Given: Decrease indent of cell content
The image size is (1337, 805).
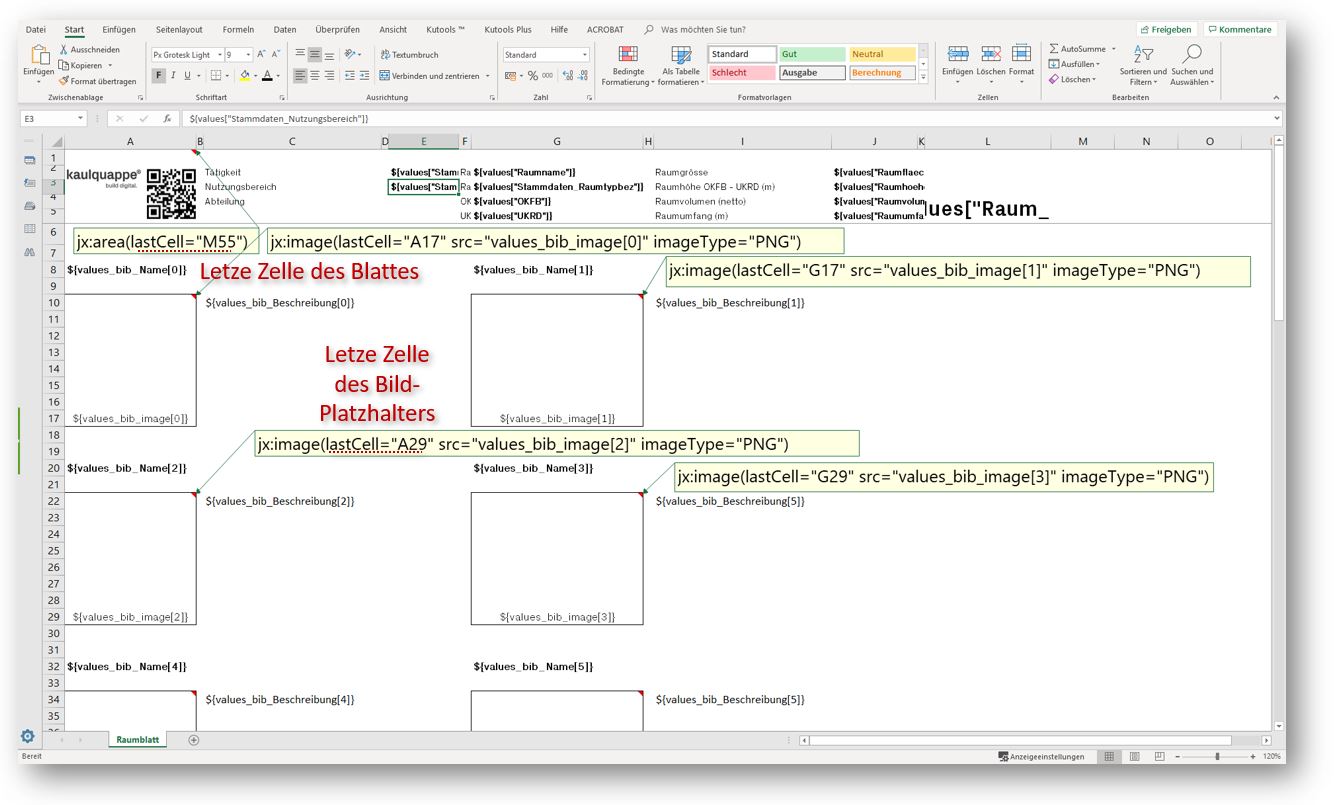Looking at the screenshot, I should coord(350,75).
